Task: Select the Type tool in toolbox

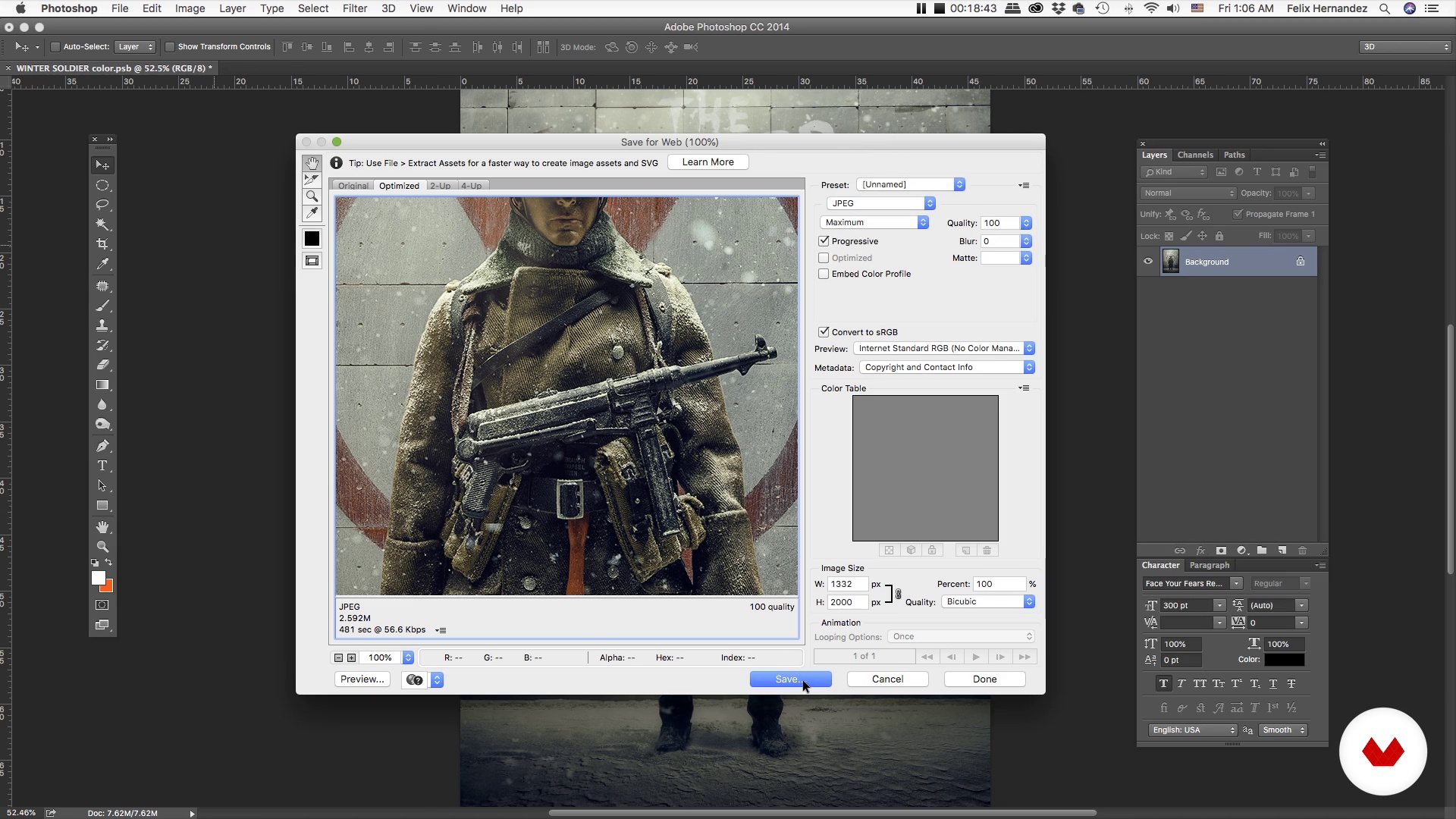Action: tap(102, 466)
